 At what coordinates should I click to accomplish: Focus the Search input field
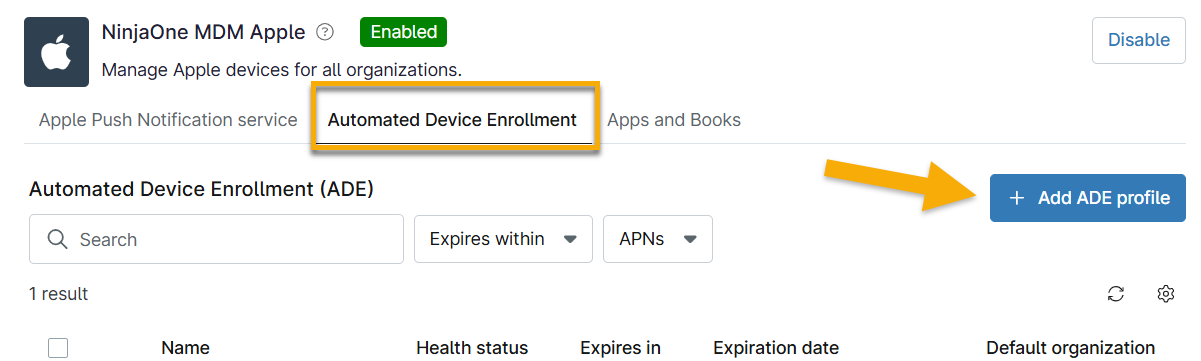[217, 239]
